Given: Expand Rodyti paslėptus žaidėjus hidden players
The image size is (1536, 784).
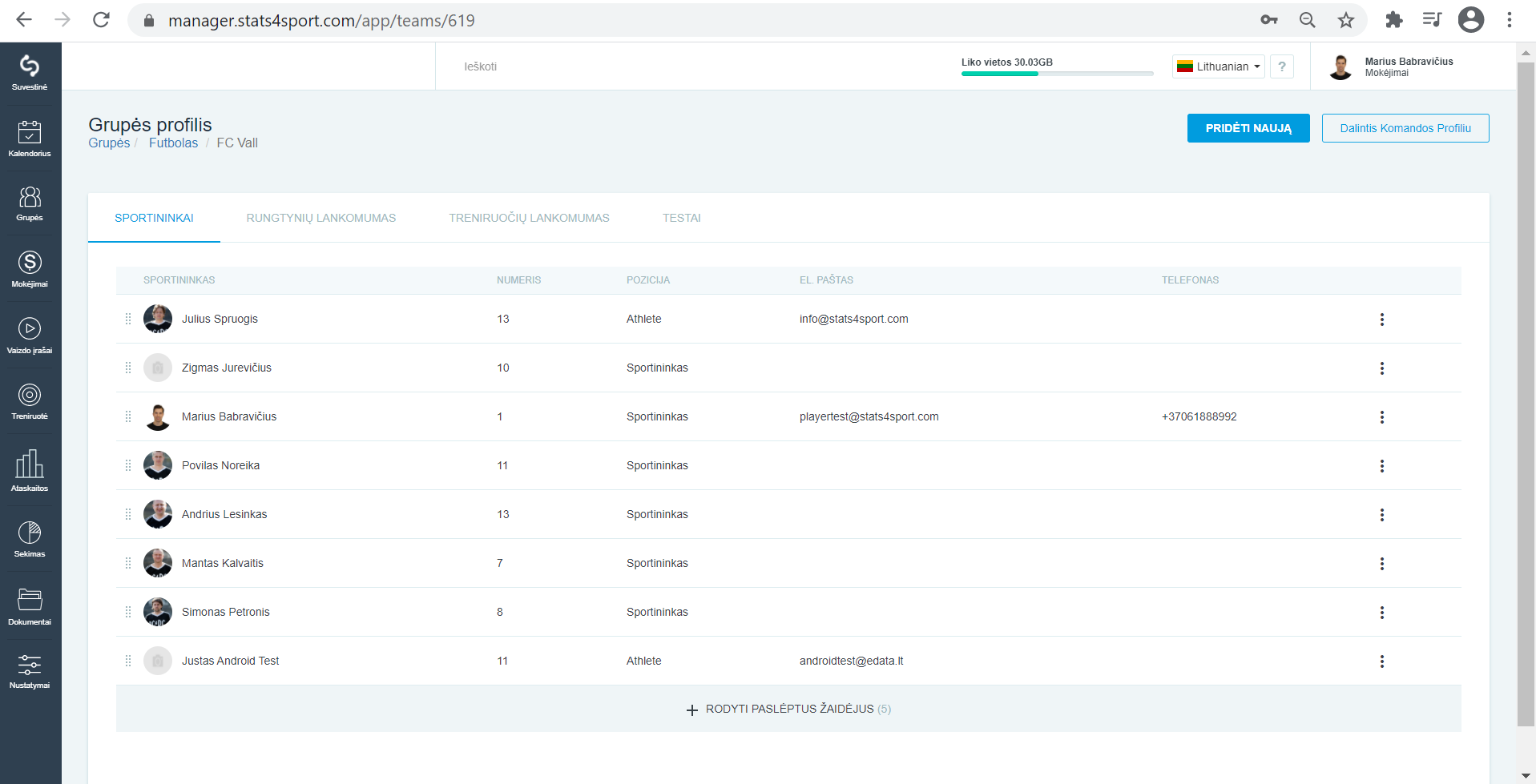Looking at the screenshot, I should [x=788, y=709].
